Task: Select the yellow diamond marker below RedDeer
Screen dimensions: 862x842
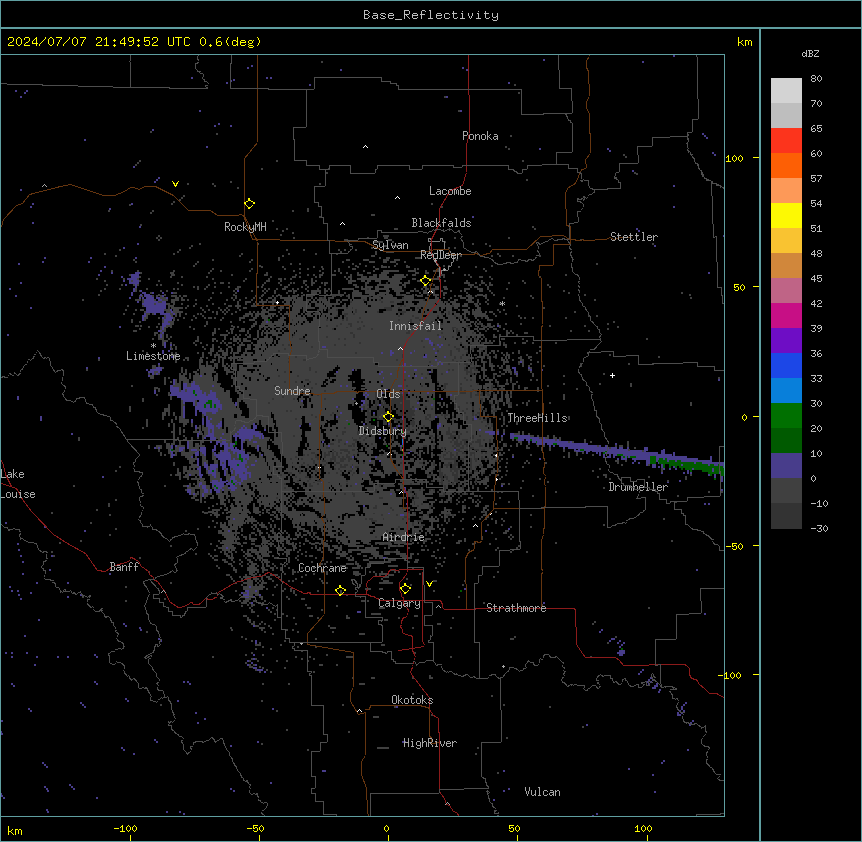Action: tap(426, 281)
